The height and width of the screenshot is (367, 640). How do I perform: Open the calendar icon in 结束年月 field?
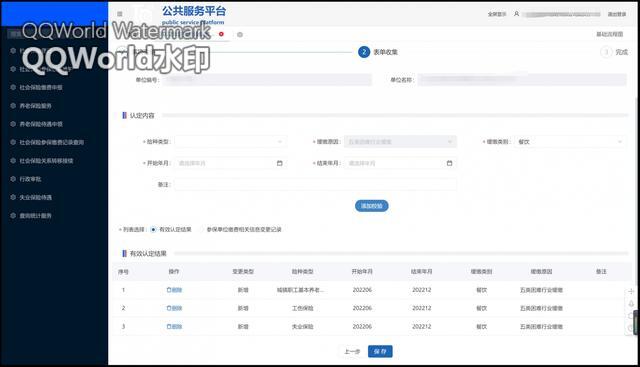[x=449, y=163]
